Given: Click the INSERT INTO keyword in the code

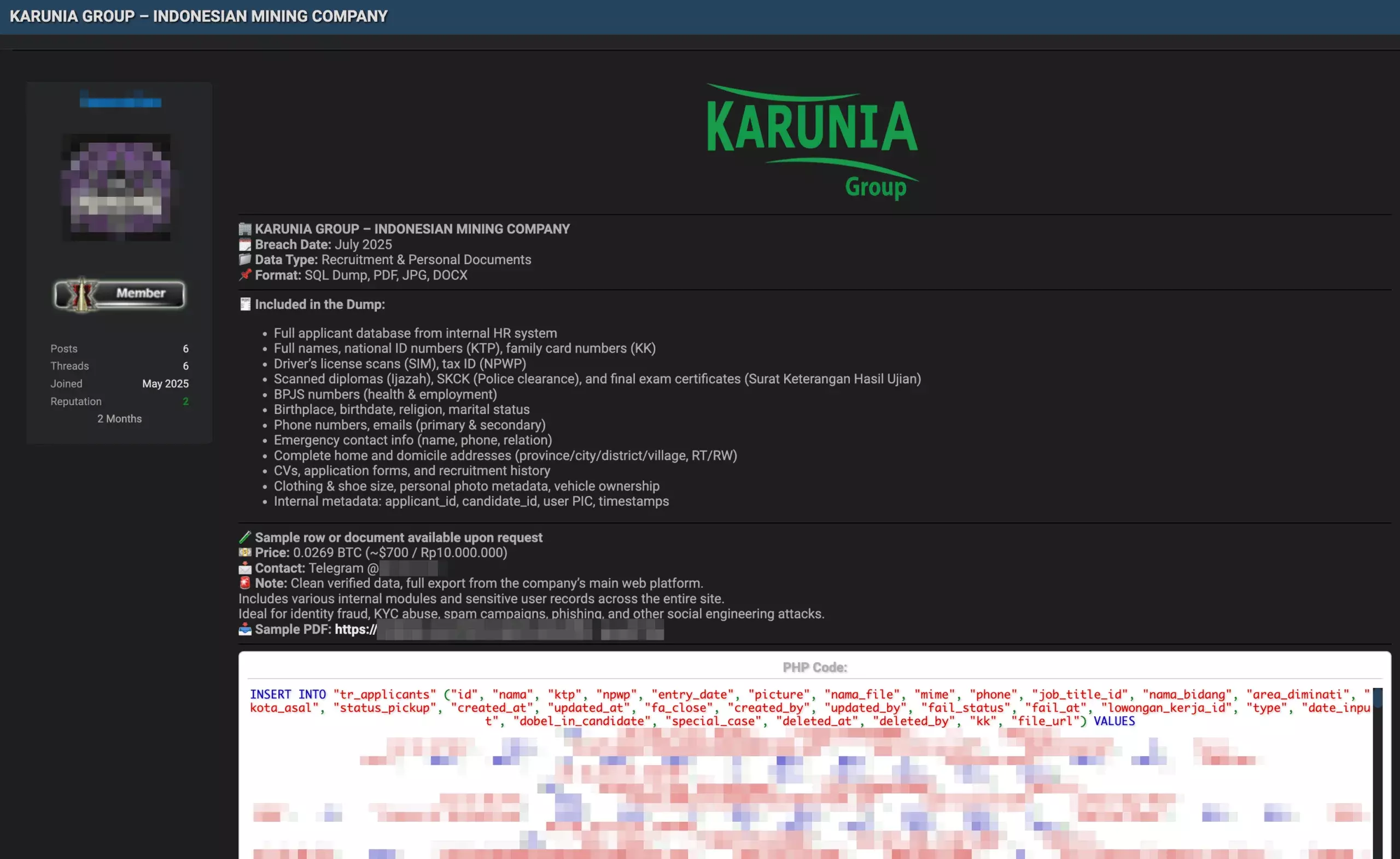Looking at the screenshot, I should pos(288,694).
